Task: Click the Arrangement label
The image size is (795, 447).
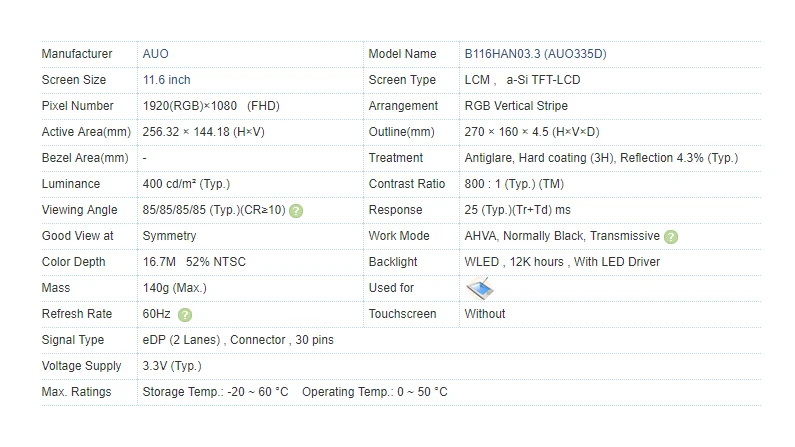Action: (403, 106)
